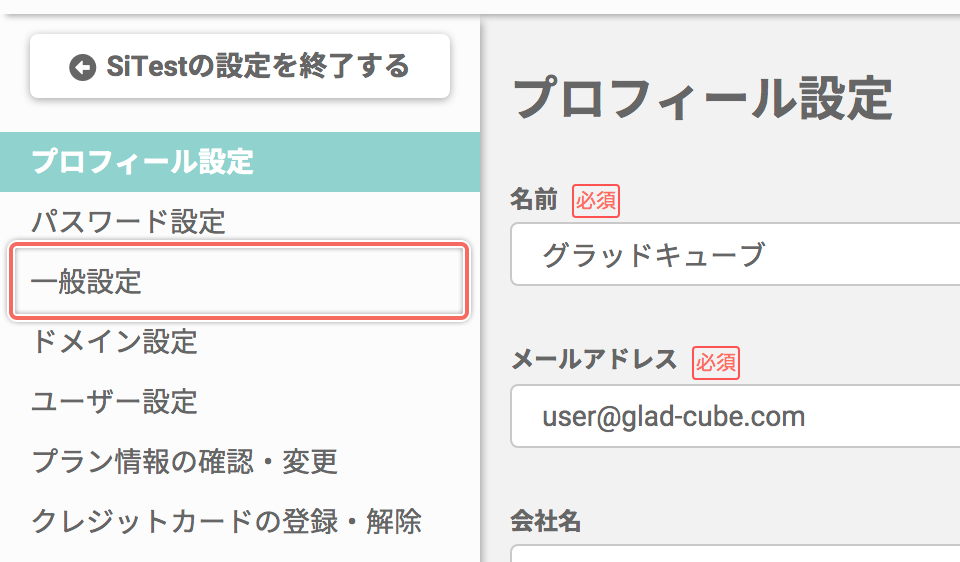
Task: Open クレジットカードの登録・解除 page
Action: click(x=227, y=522)
